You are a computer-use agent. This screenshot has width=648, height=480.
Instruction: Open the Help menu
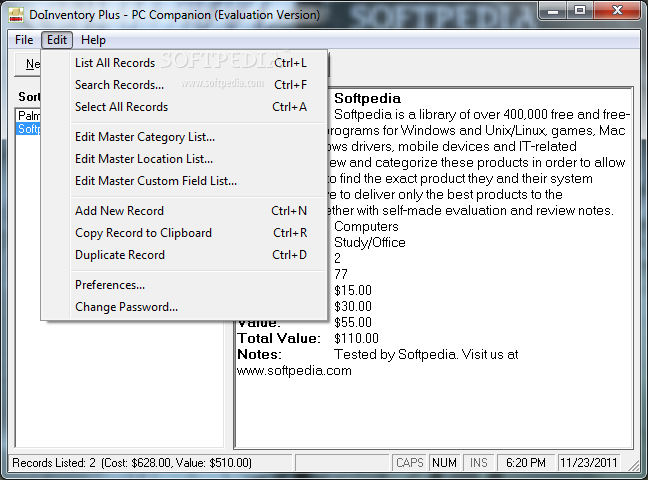click(93, 40)
